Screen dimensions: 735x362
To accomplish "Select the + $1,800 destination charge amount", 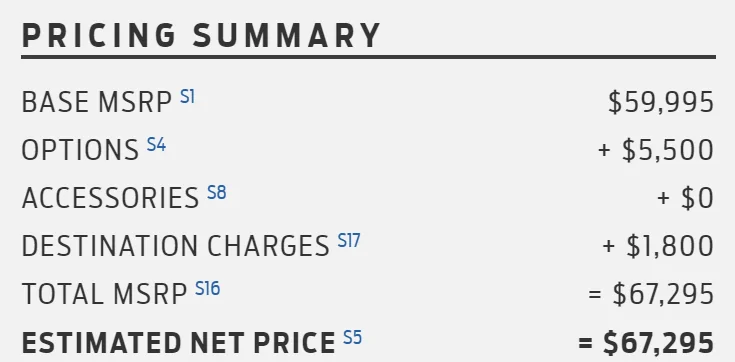I will click(658, 246).
